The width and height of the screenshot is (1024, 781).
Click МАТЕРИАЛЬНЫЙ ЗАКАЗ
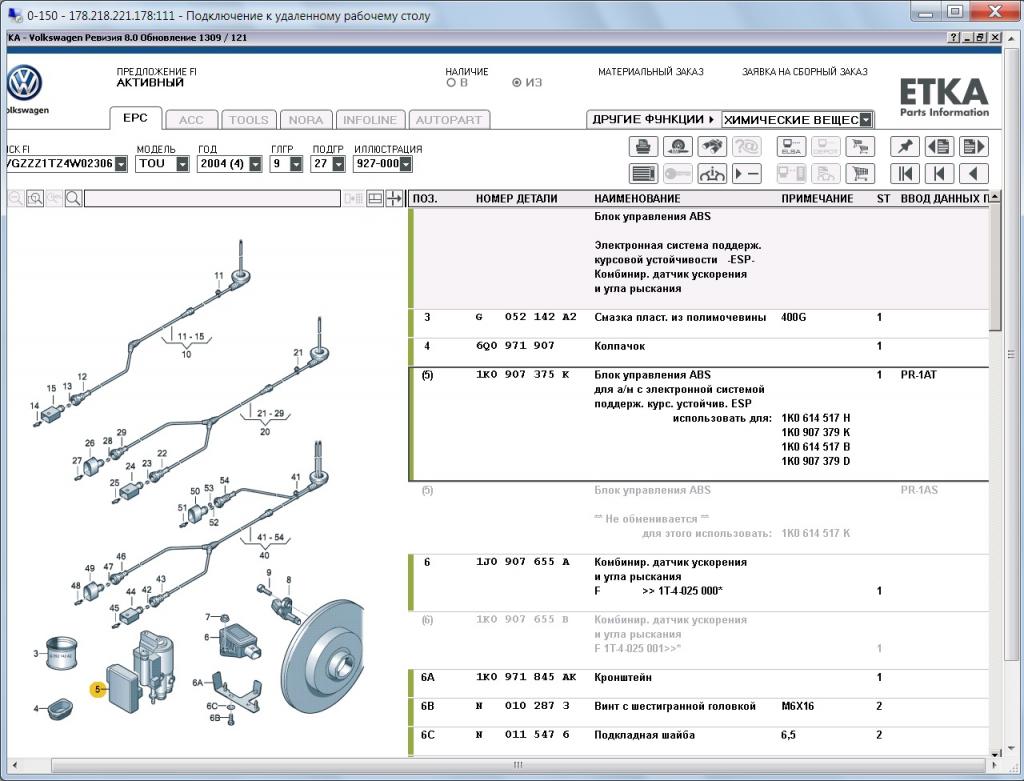pos(651,72)
